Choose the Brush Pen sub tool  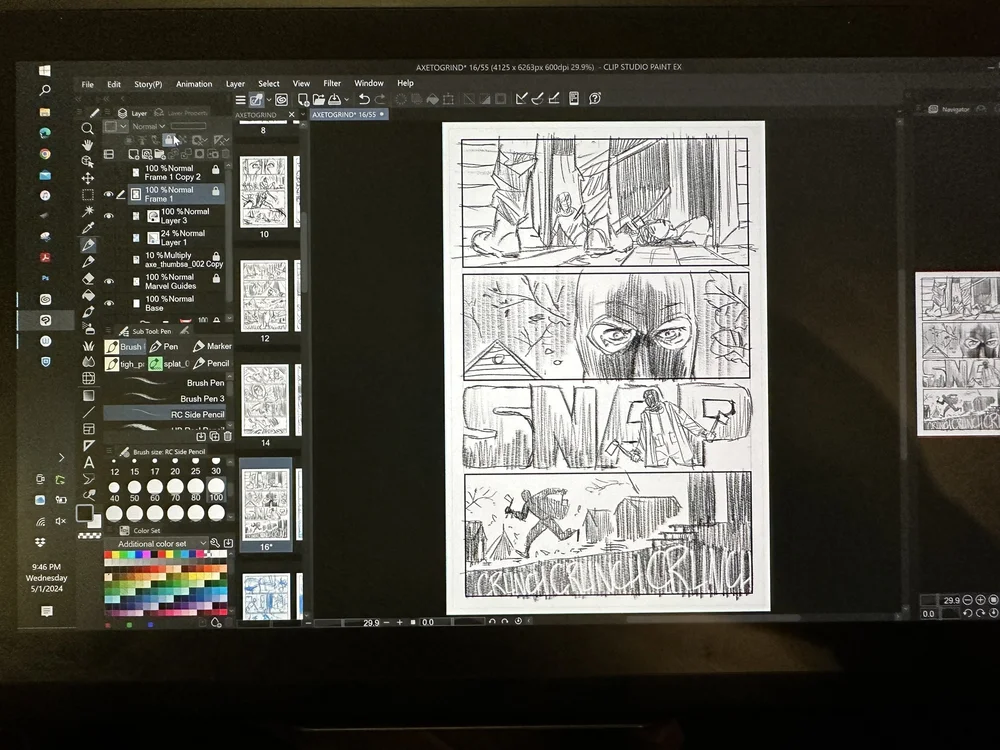(165, 383)
